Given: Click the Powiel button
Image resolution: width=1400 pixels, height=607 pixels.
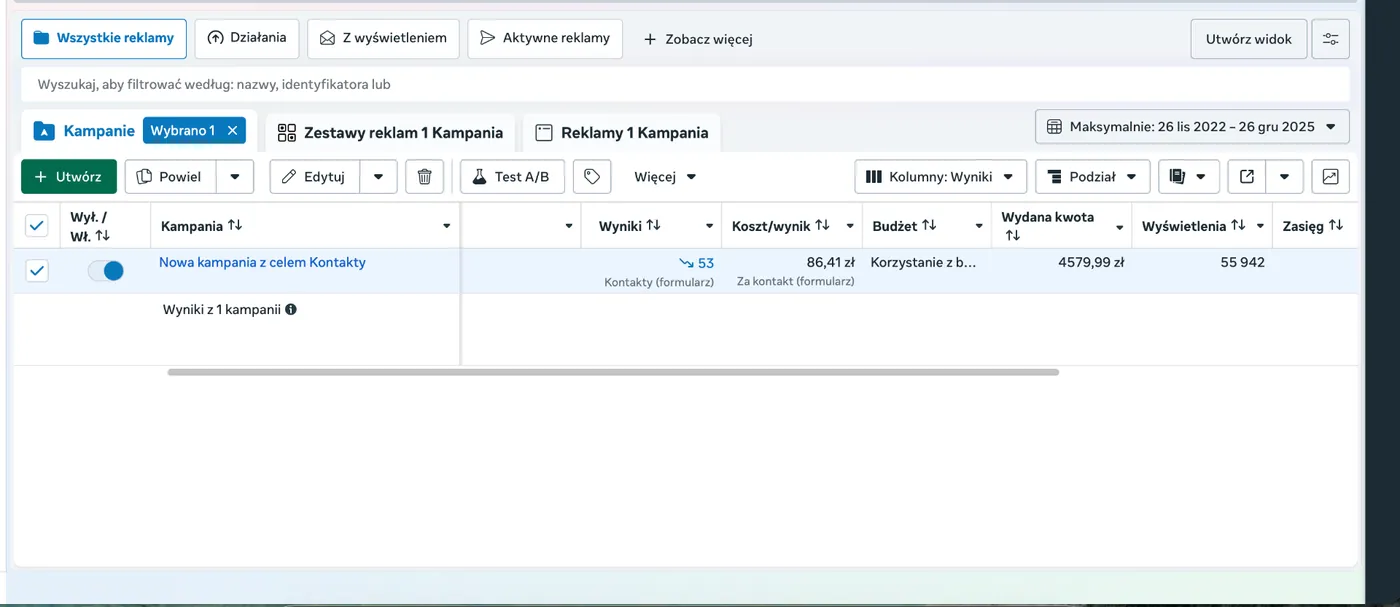Looking at the screenshot, I should [x=170, y=177].
